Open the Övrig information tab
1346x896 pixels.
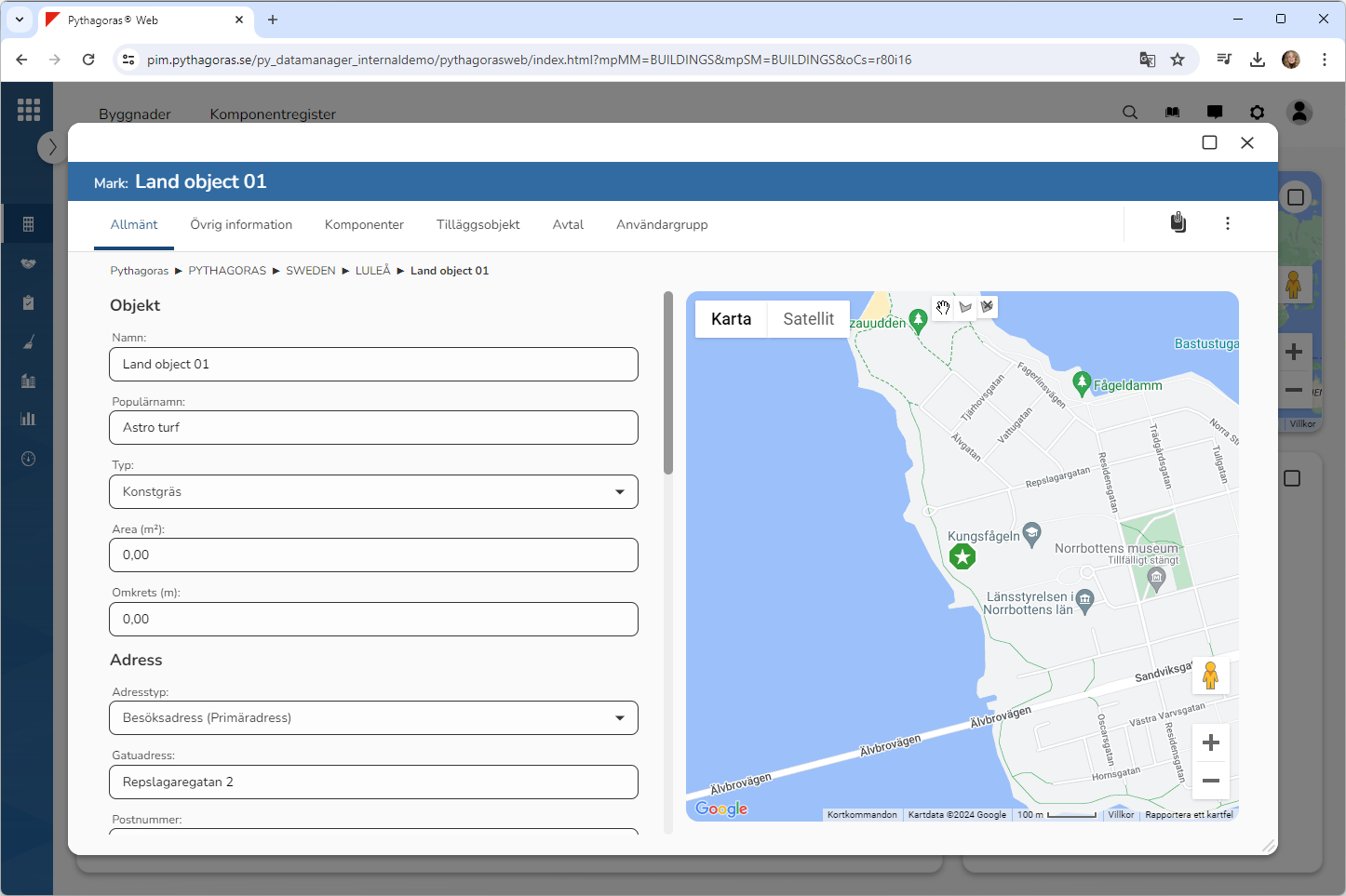pyautogui.click(x=241, y=225)
